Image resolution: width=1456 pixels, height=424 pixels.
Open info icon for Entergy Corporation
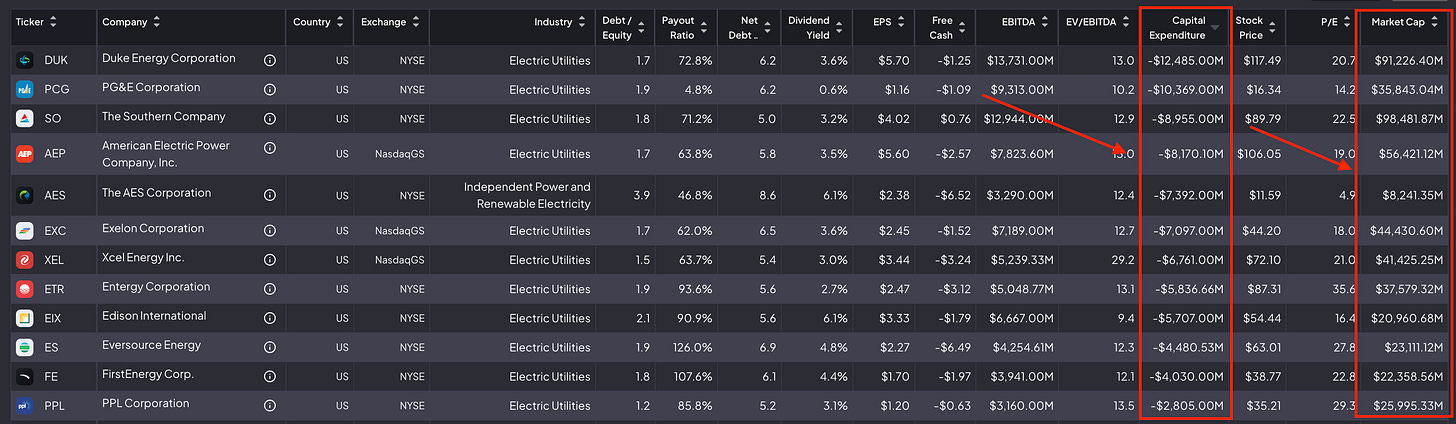(269, 289)
